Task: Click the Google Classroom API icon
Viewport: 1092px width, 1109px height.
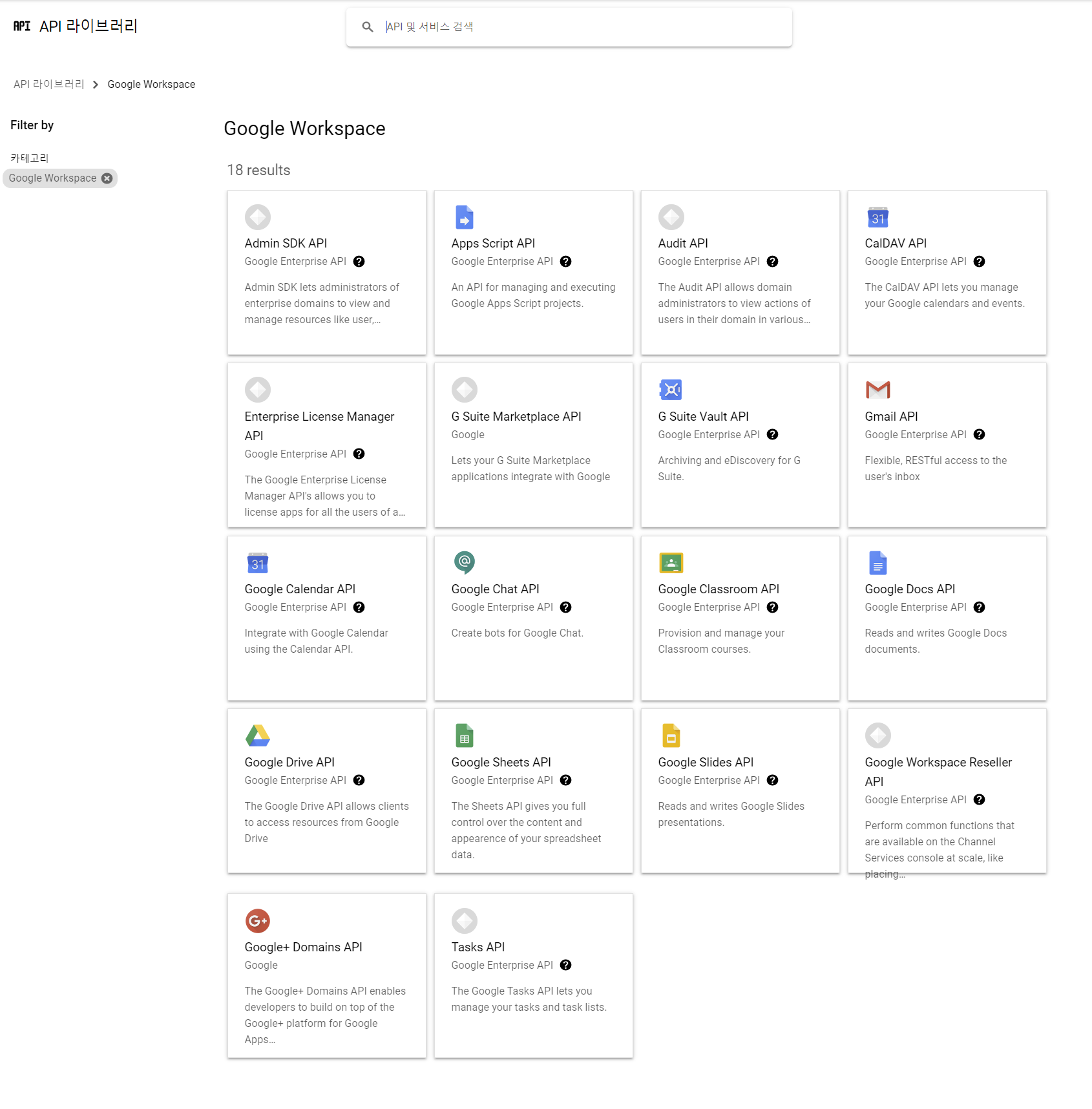Action: tap(671, 563)
